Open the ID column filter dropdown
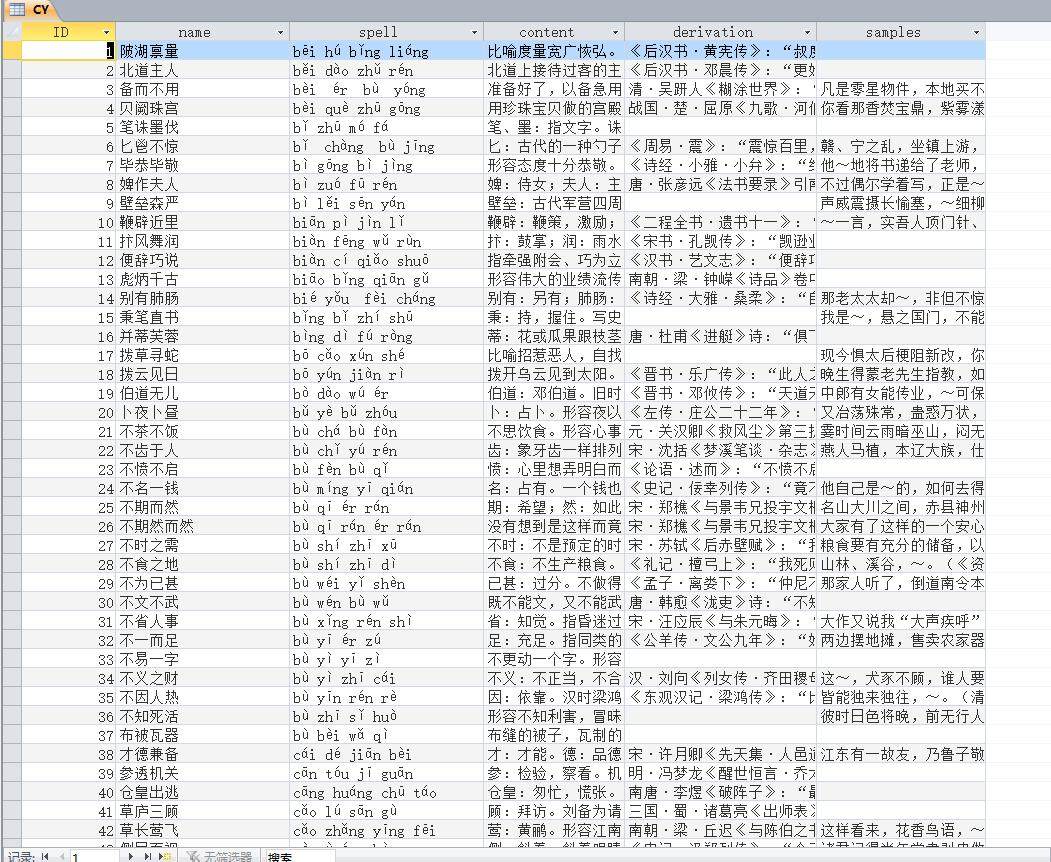Image resolution: width=1051 pixels, height=862 pixels. pyautogui.click(x=107, y=31)
